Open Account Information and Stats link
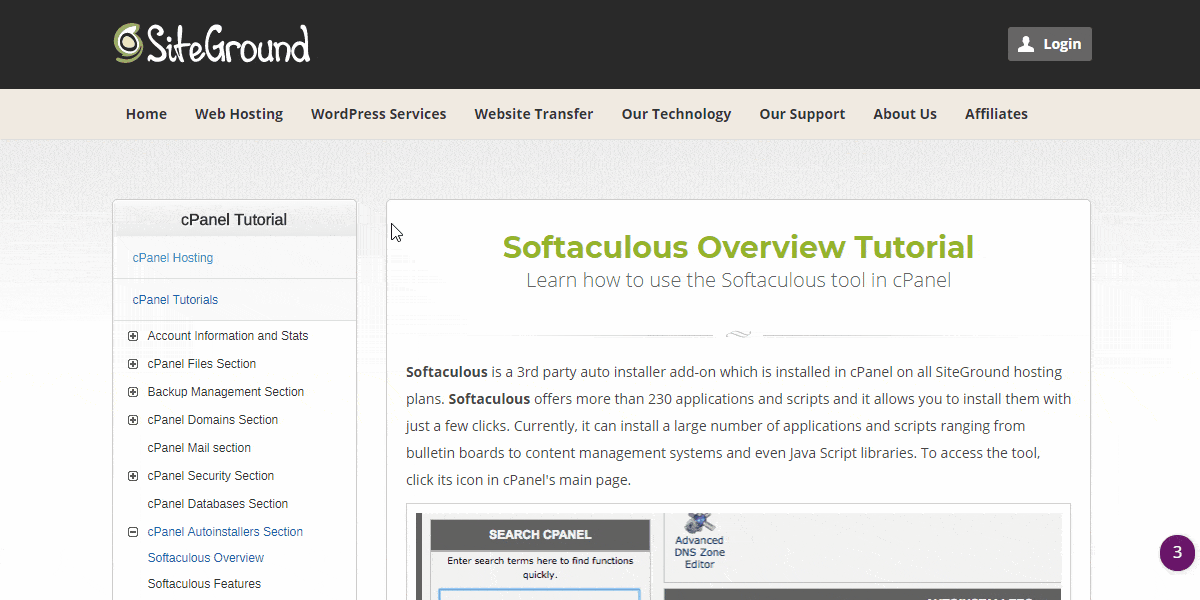The width and height of the screenshot is (1200, 600). (x=228, y=336)
